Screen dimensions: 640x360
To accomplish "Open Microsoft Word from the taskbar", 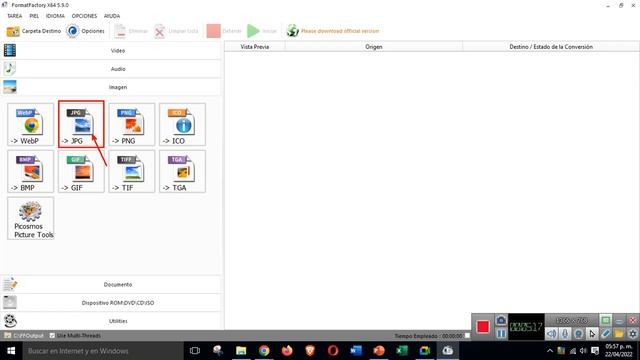I will 356,351.
